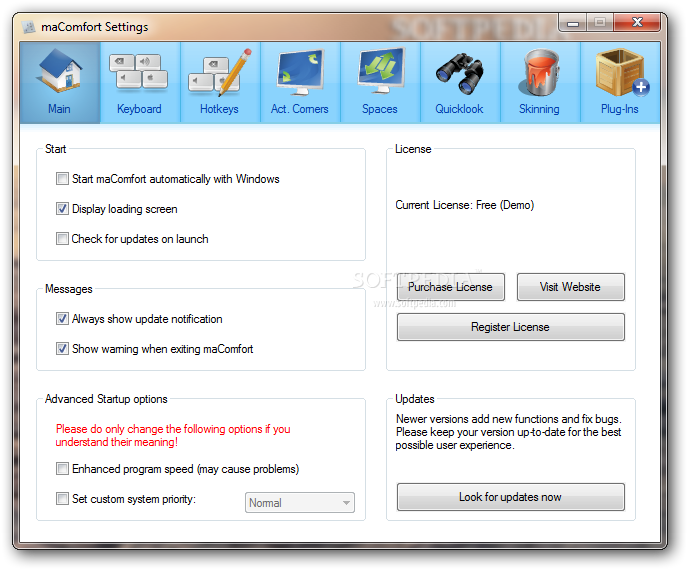This screenshot has height=570, width=688.
Task: Click the 'Newer versions add new functions' text
Action: coord(508,432)
